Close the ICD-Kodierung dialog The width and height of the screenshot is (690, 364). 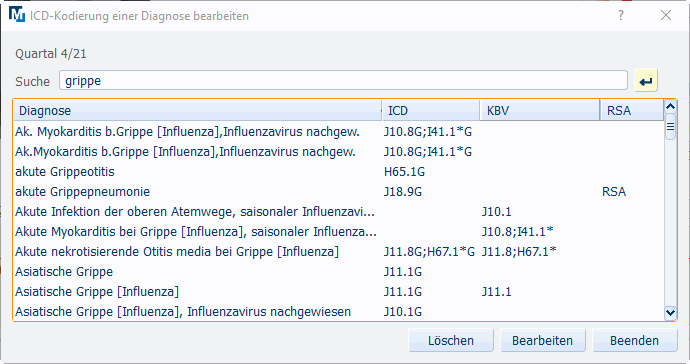666,15
